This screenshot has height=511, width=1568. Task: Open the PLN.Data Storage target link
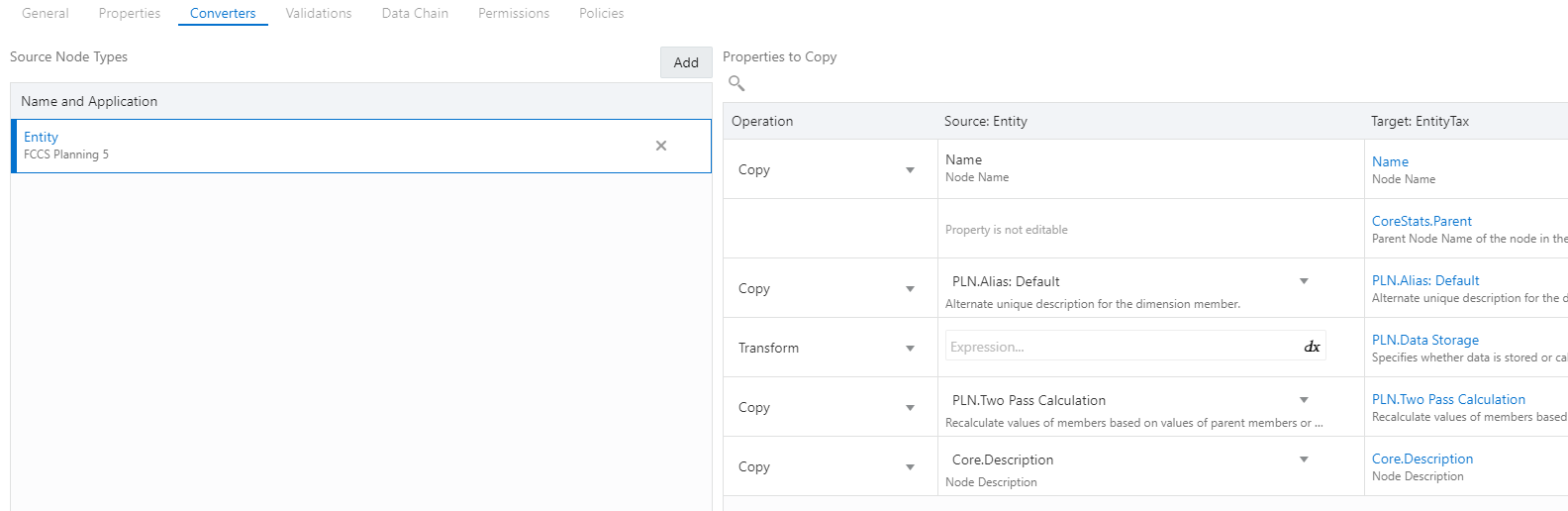pos(1424,340)
